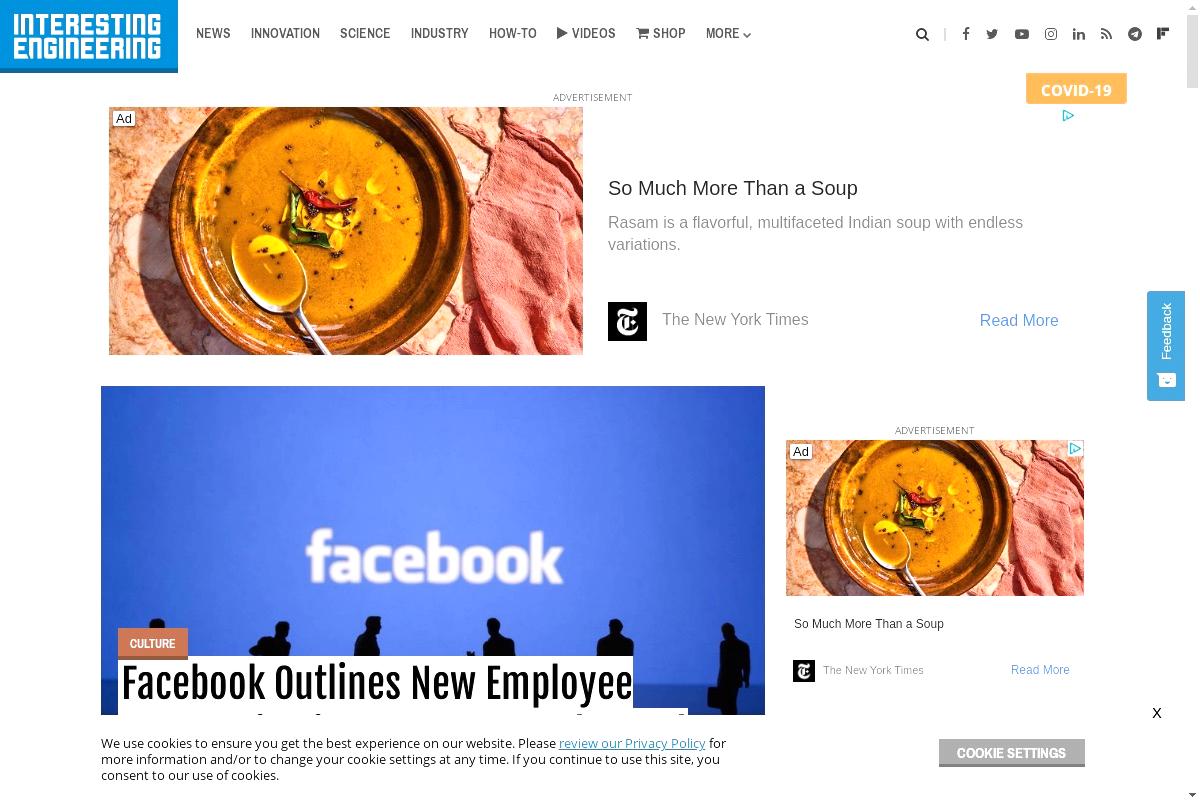Open the Twitter icon in header
Viewport: 1200px width, 803px height.
[x=992, y=34]
